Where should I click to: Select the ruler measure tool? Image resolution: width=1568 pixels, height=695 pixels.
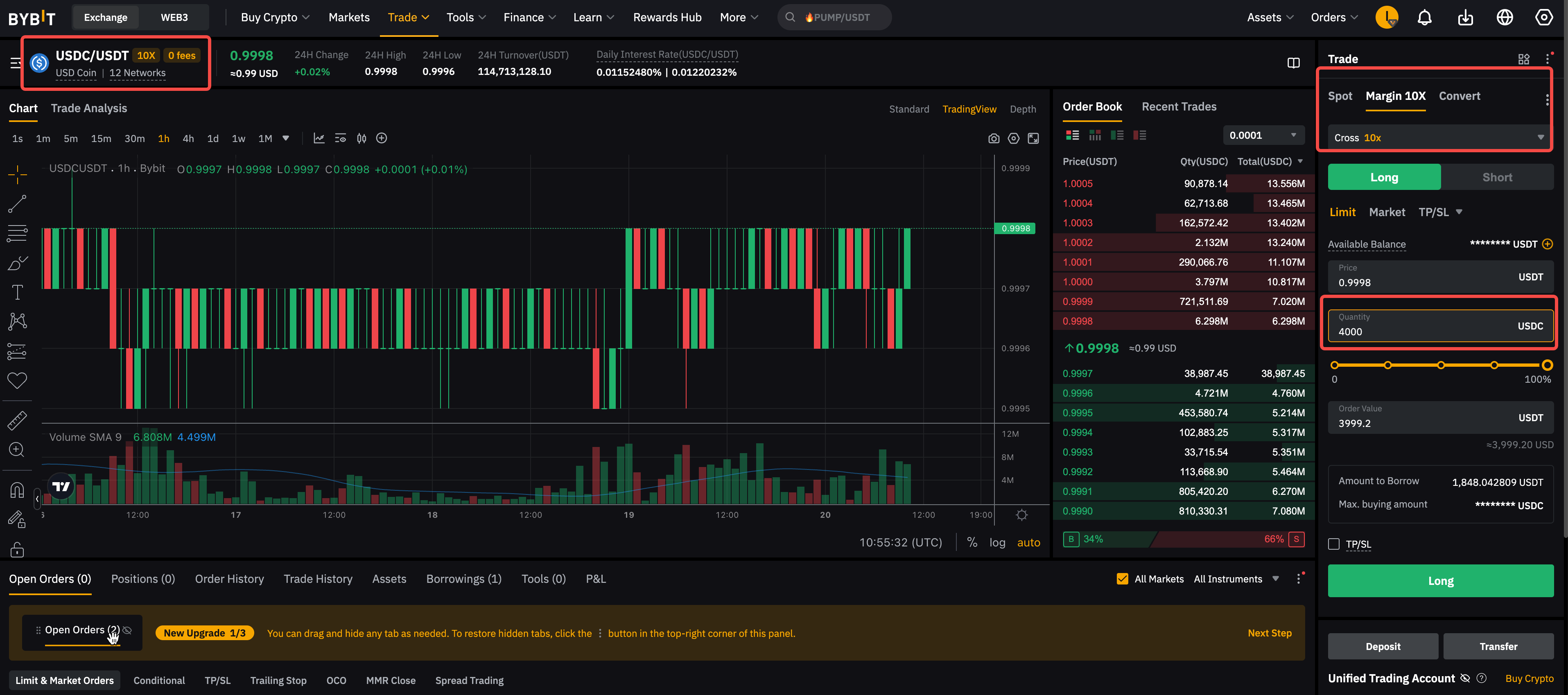click(x=17, y=420)
